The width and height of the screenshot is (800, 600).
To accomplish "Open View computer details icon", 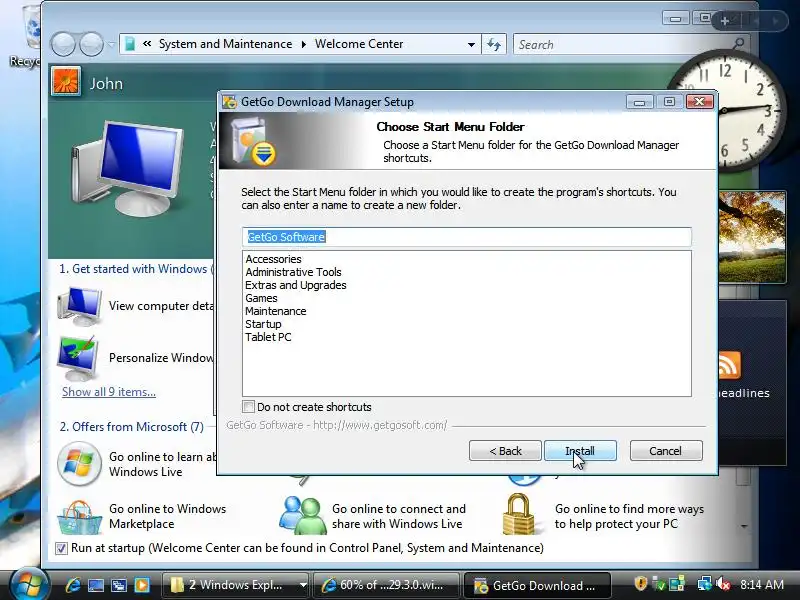I will pyautogui.click(x=80, y=306).
